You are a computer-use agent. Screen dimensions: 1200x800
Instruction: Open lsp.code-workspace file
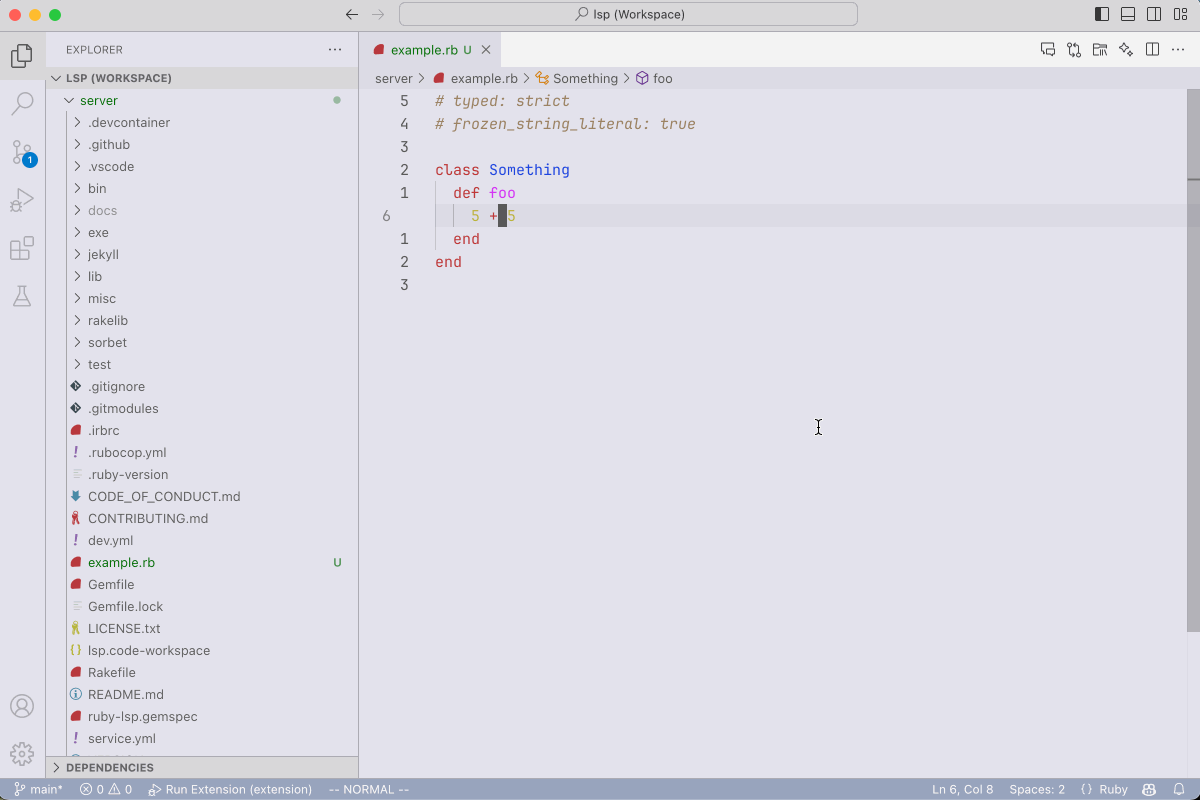point(202,650)
